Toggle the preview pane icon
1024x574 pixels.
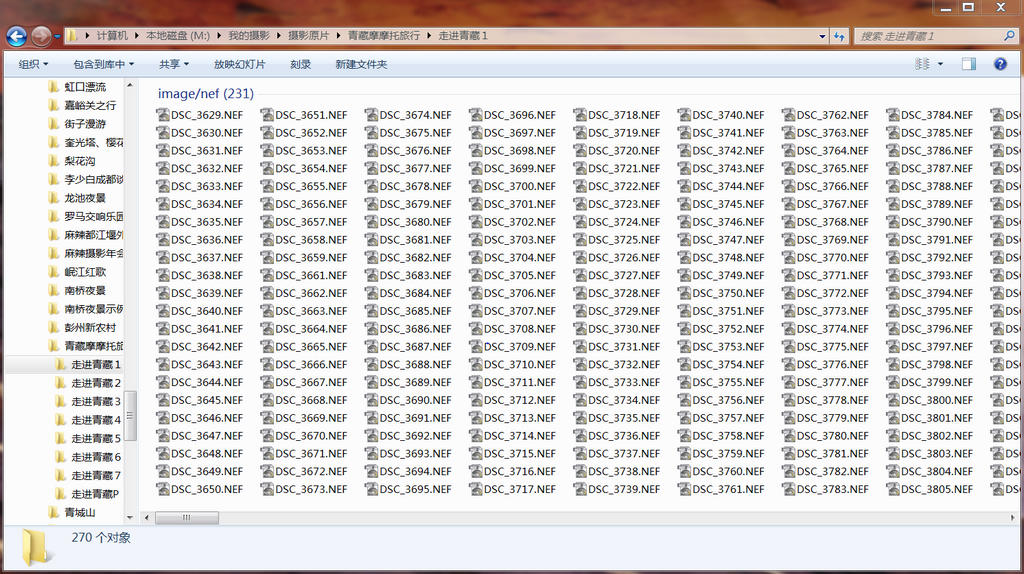(968, 64)
